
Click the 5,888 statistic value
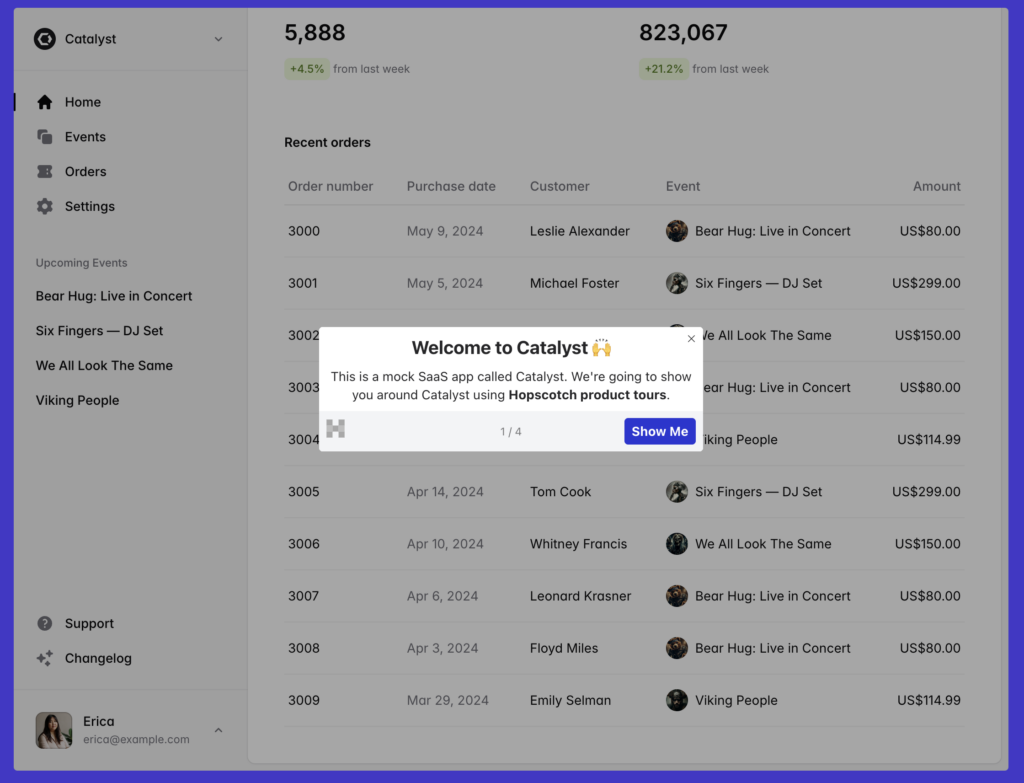pyautogui.click(x=315, y=33)
